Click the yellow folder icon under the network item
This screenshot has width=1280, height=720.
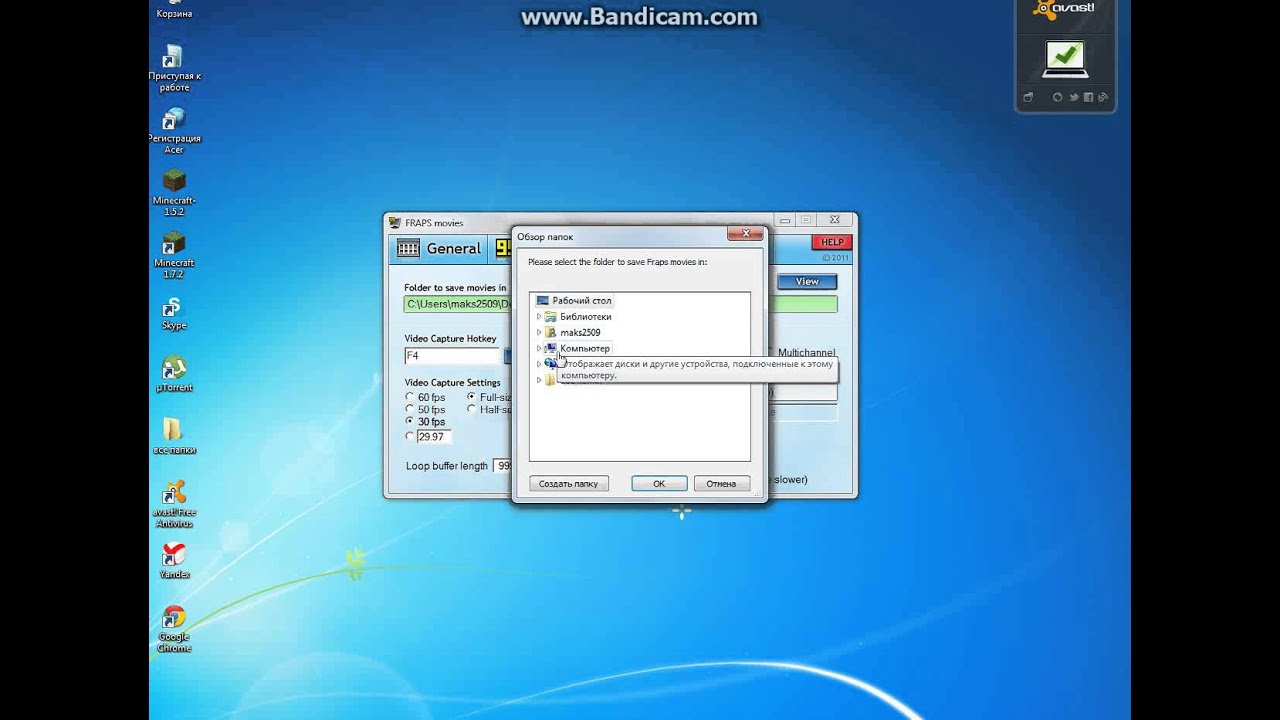tap(551, 380)
